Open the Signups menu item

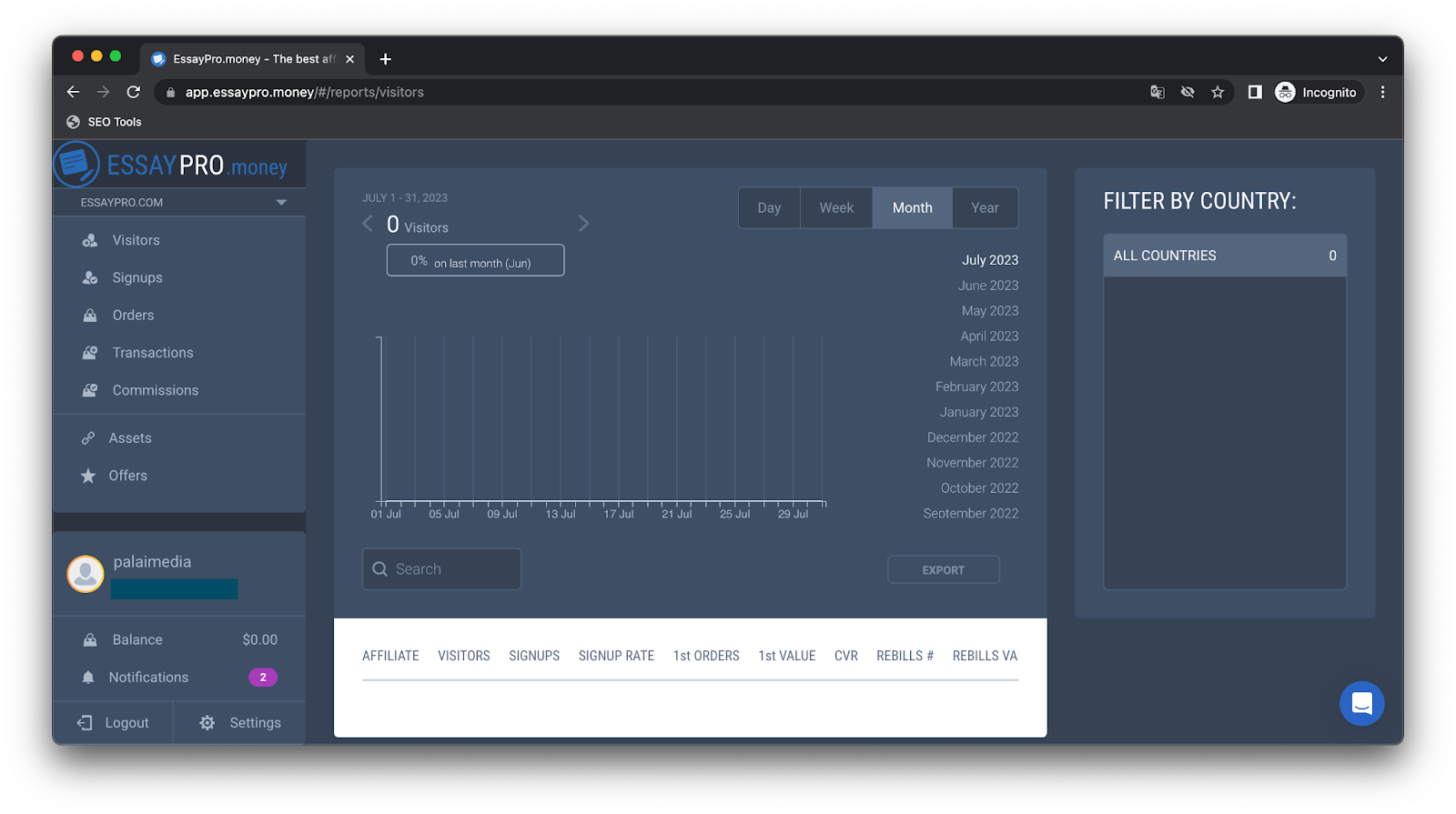pos(137,277)
